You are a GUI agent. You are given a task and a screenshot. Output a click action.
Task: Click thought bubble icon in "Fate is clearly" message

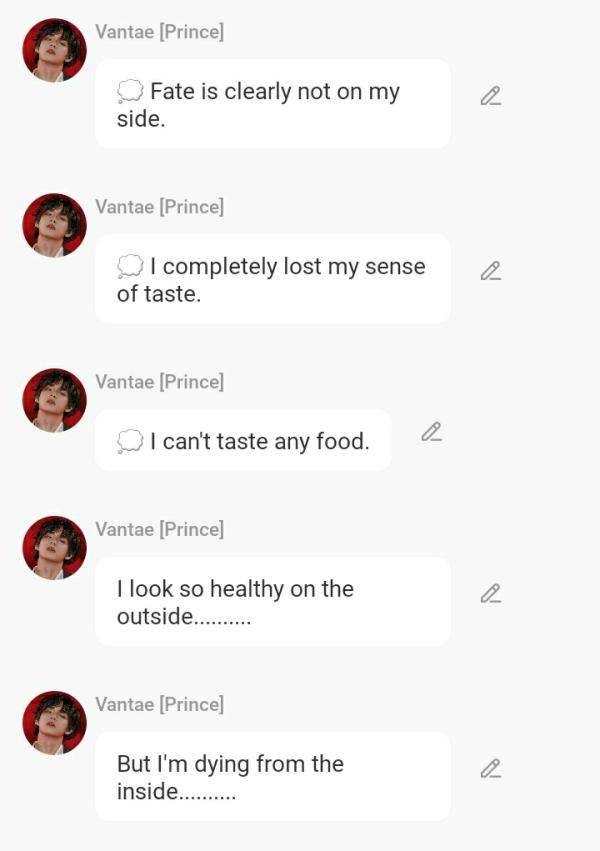[130, 92]
